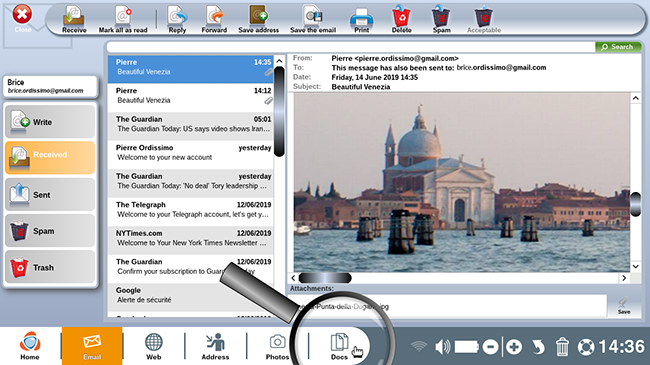This screenshot has height=365, width=650.
Task: Forward the Beautiful Venezia email
Action: point(214,19)
